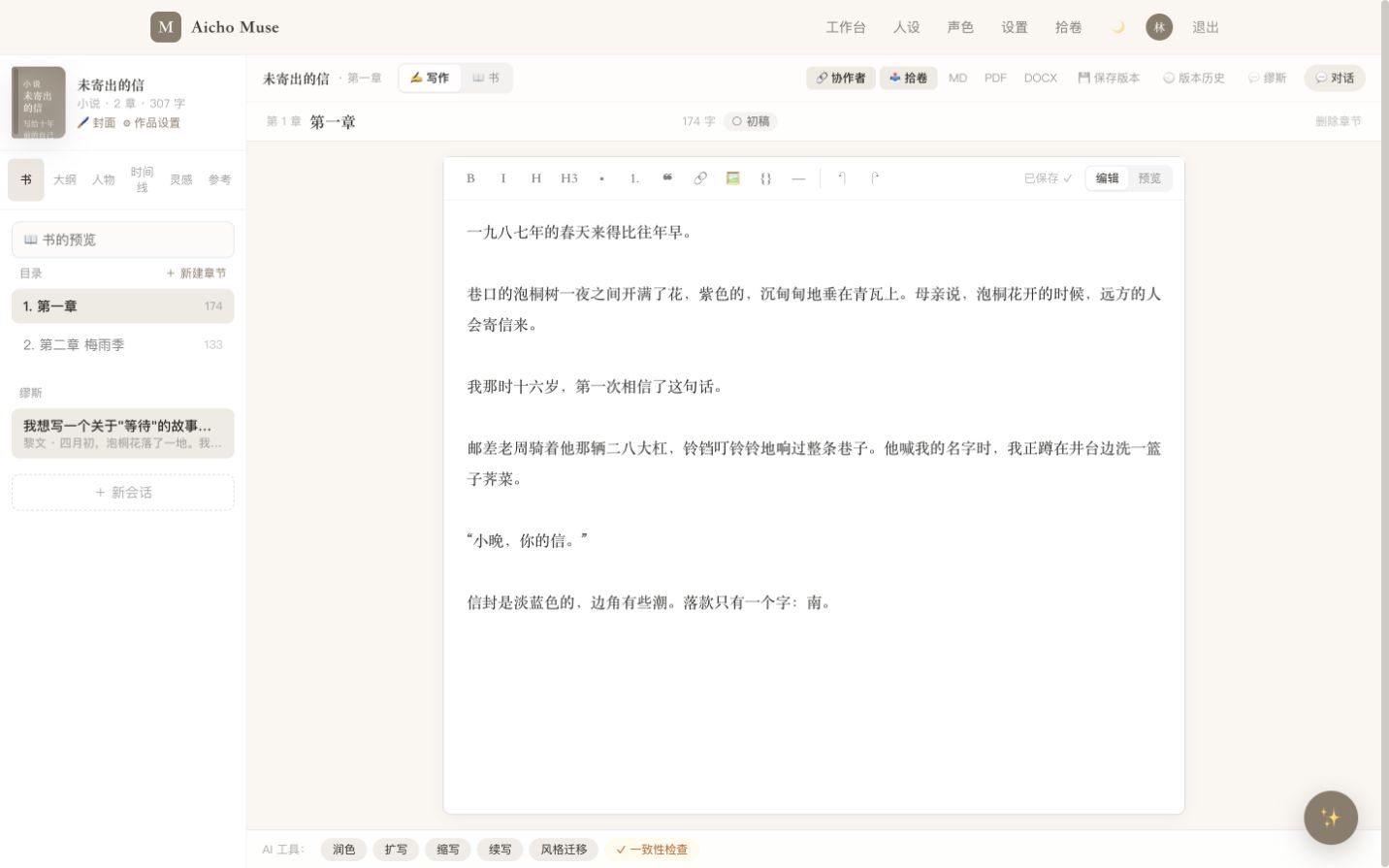The image size is (1389, 868).
Task: Open the user avatar 林
Action: click(x=1159, y=27)
